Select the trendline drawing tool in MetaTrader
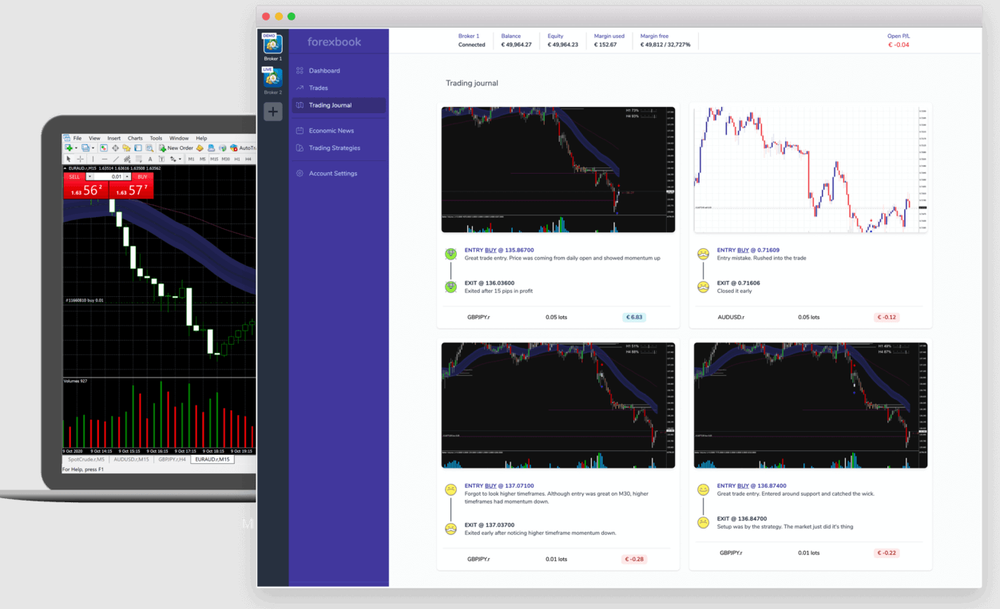 click(x=116, y=159)
